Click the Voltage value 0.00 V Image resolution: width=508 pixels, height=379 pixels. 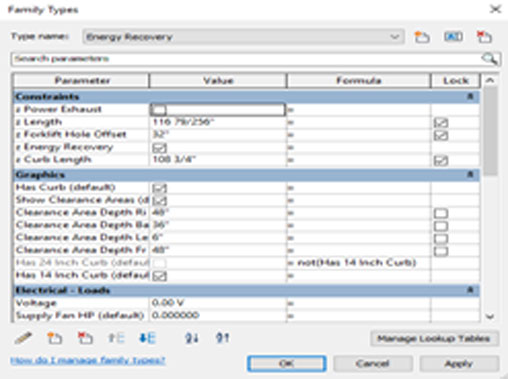[x=218, y=303]
